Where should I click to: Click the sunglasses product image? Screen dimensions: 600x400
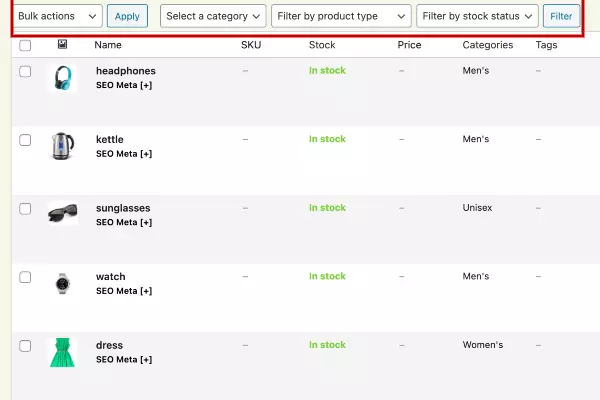click(62, 213)
